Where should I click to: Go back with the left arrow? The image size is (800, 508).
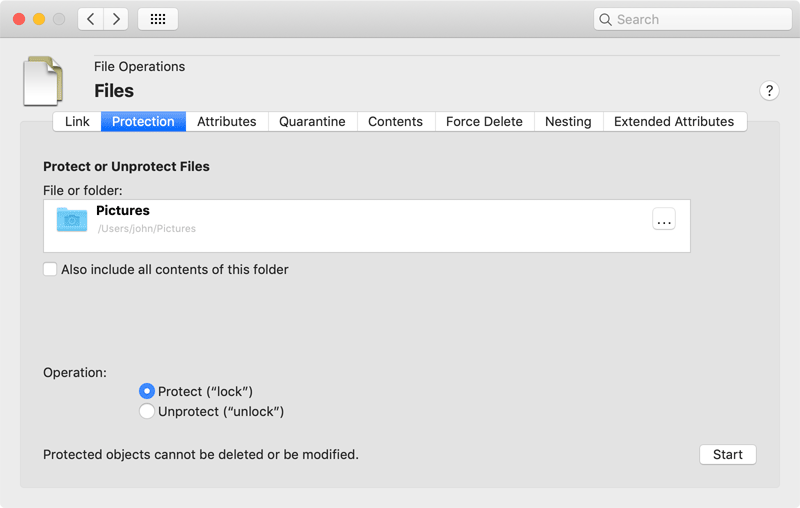point(91,19)
